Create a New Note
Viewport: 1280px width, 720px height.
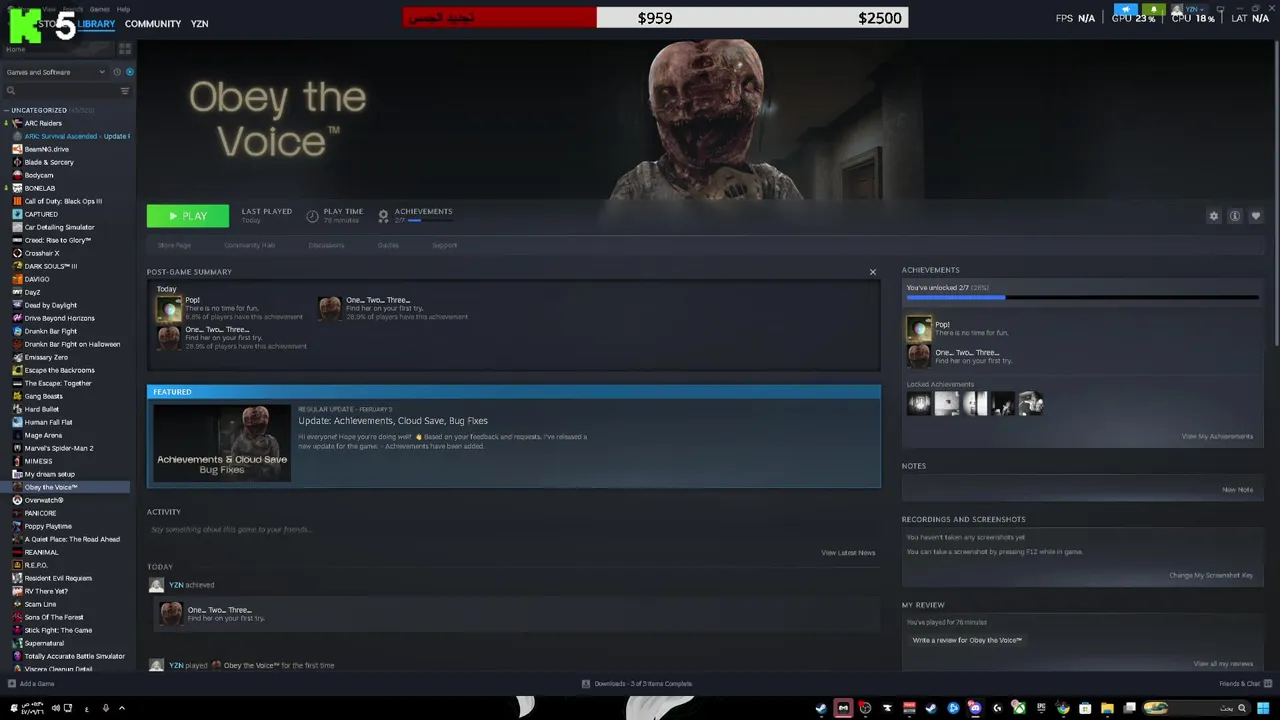1237,490
